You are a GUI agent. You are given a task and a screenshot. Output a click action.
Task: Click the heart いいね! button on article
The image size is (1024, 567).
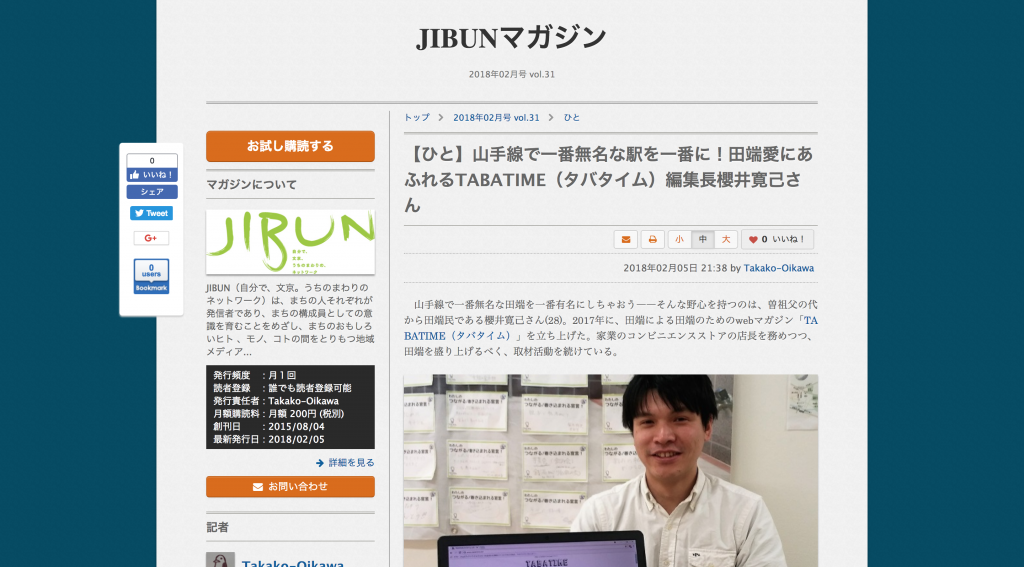click(x=777, y=239)
